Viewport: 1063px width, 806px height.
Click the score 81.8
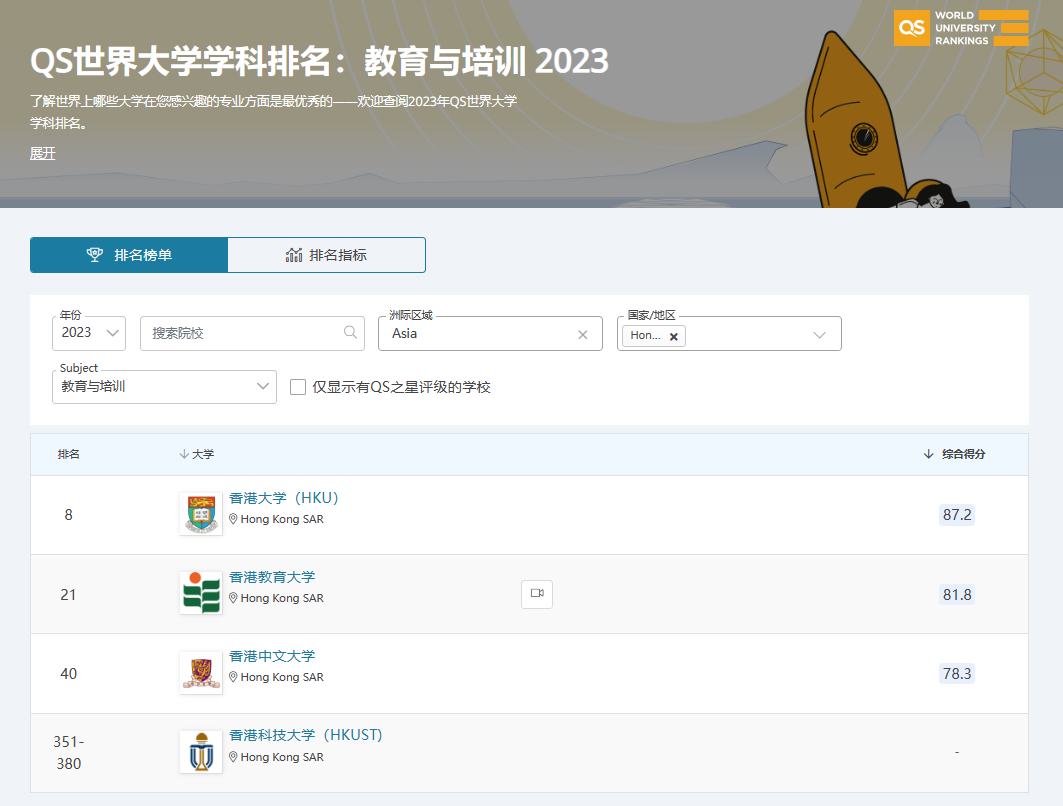957,595
